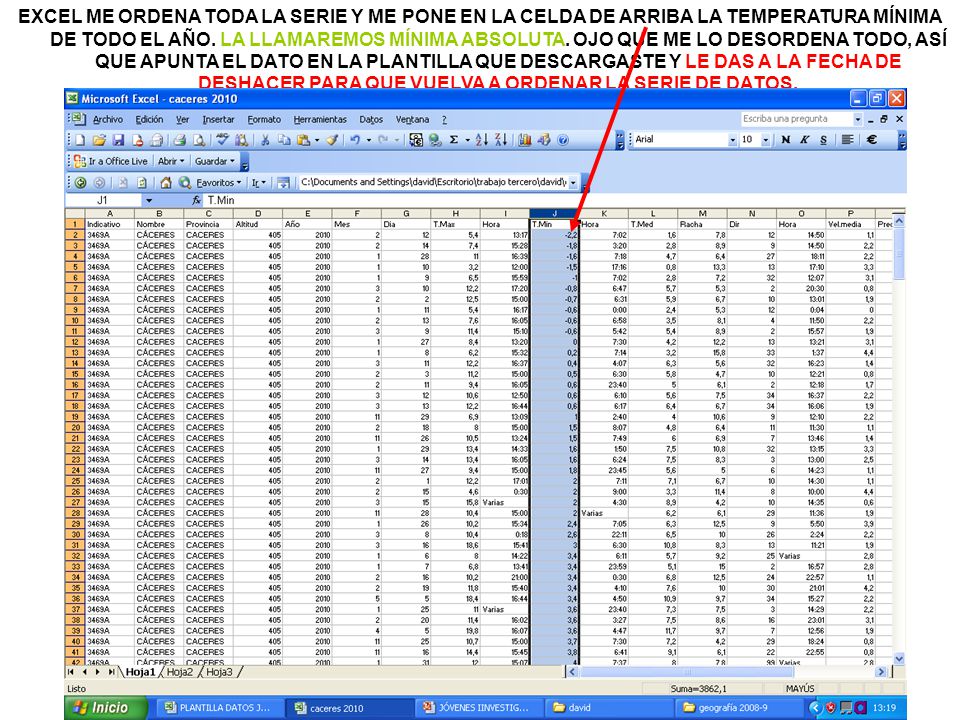Launch the Chart Wizard icon
The width and height of the screenshot is (960, 720).
(525, 140)
